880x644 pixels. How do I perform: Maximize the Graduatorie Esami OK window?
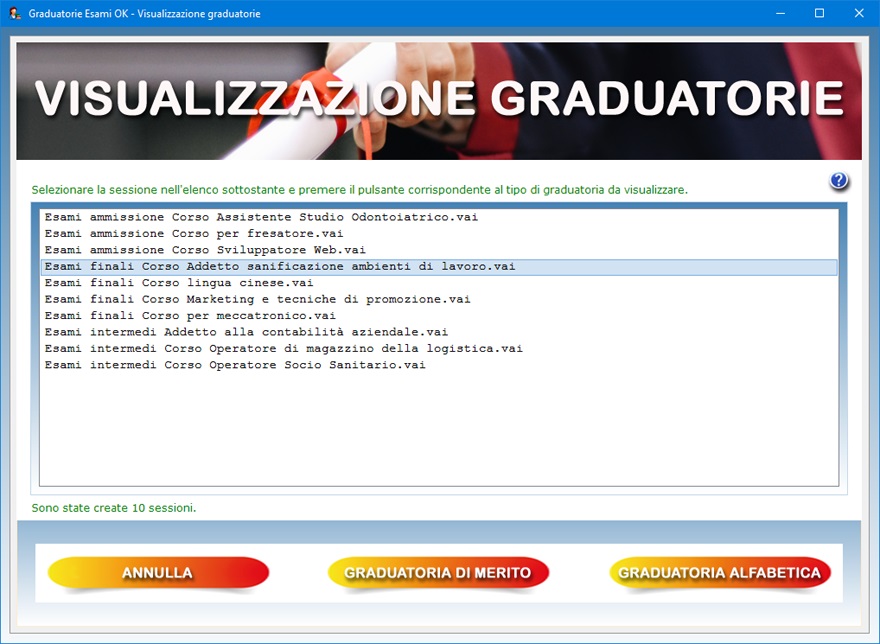click(x=819, y=13)
